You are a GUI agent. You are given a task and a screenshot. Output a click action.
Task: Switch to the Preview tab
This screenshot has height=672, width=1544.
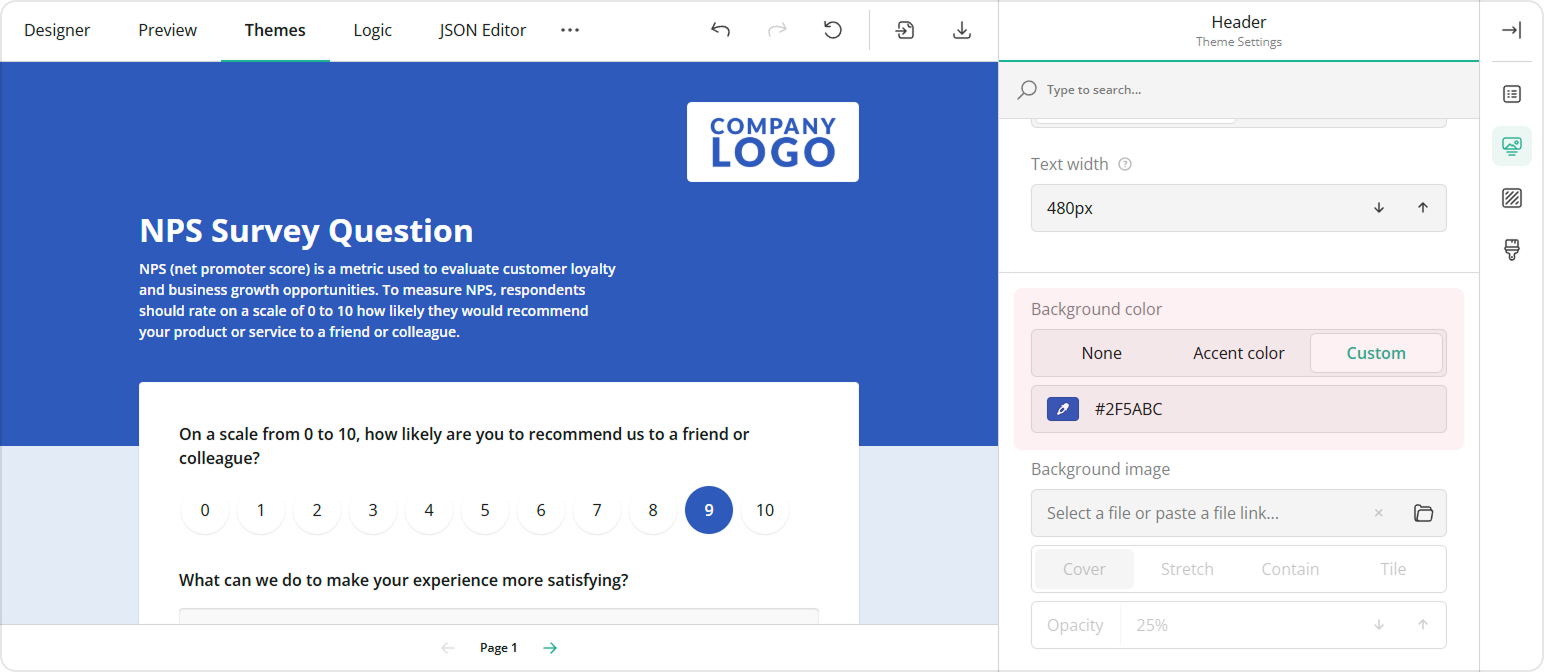coord(167,30)
